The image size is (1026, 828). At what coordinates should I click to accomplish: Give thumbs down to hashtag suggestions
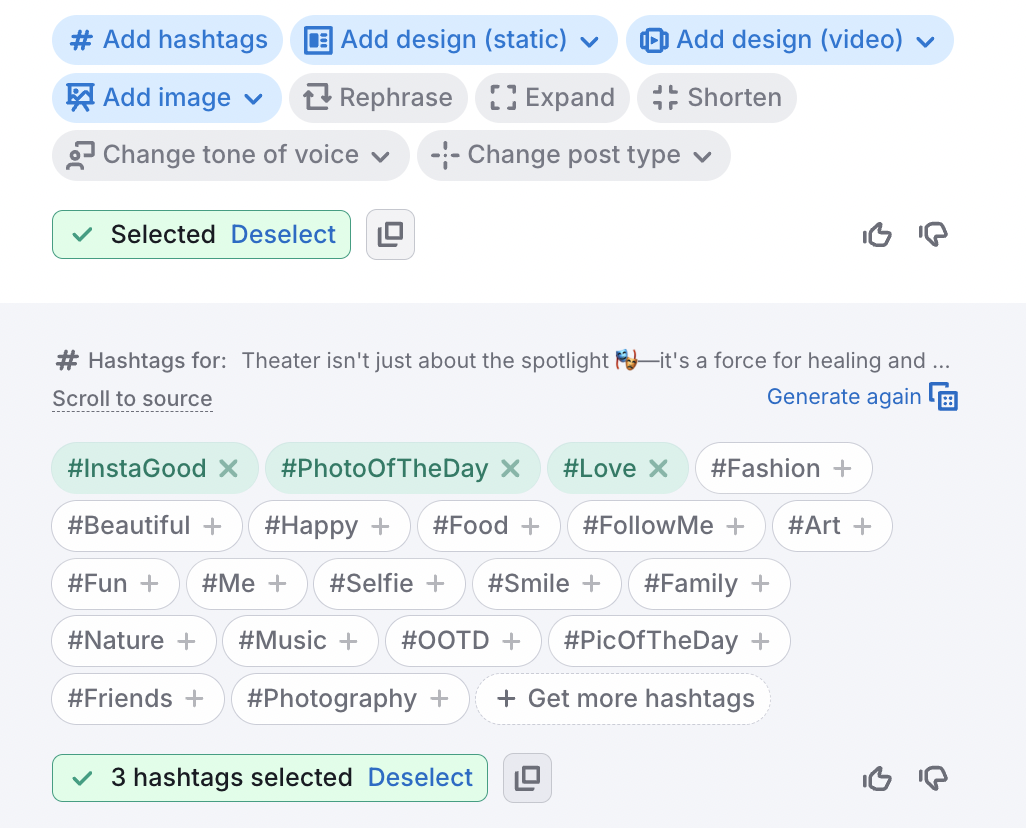point(933,778)
